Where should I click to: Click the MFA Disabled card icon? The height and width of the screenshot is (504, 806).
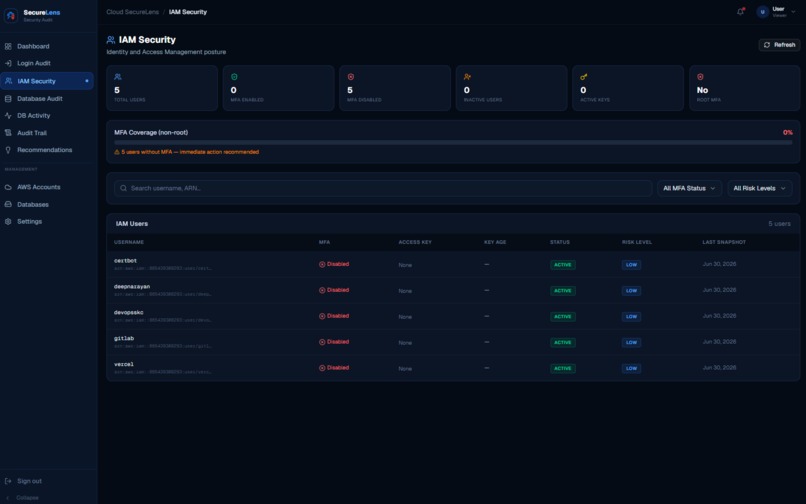tap(351, 77)
